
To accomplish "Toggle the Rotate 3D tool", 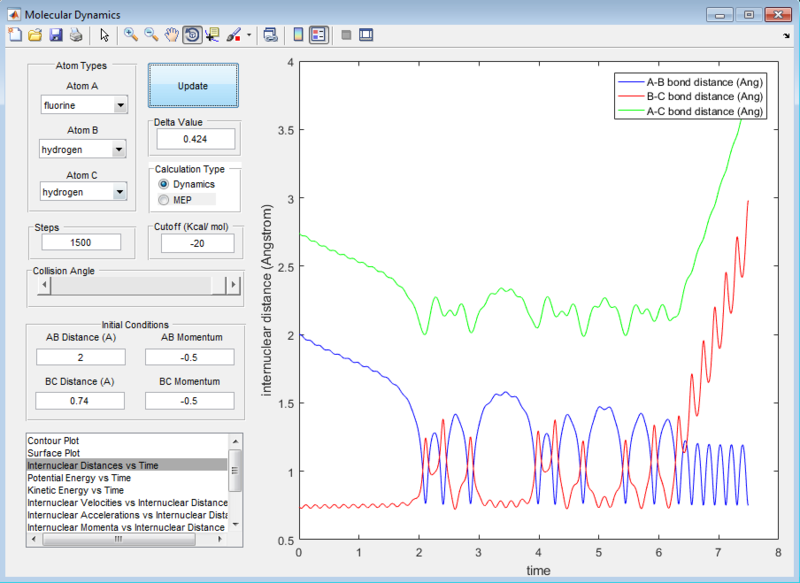I will pyautogui.click(x=191, y=35).
